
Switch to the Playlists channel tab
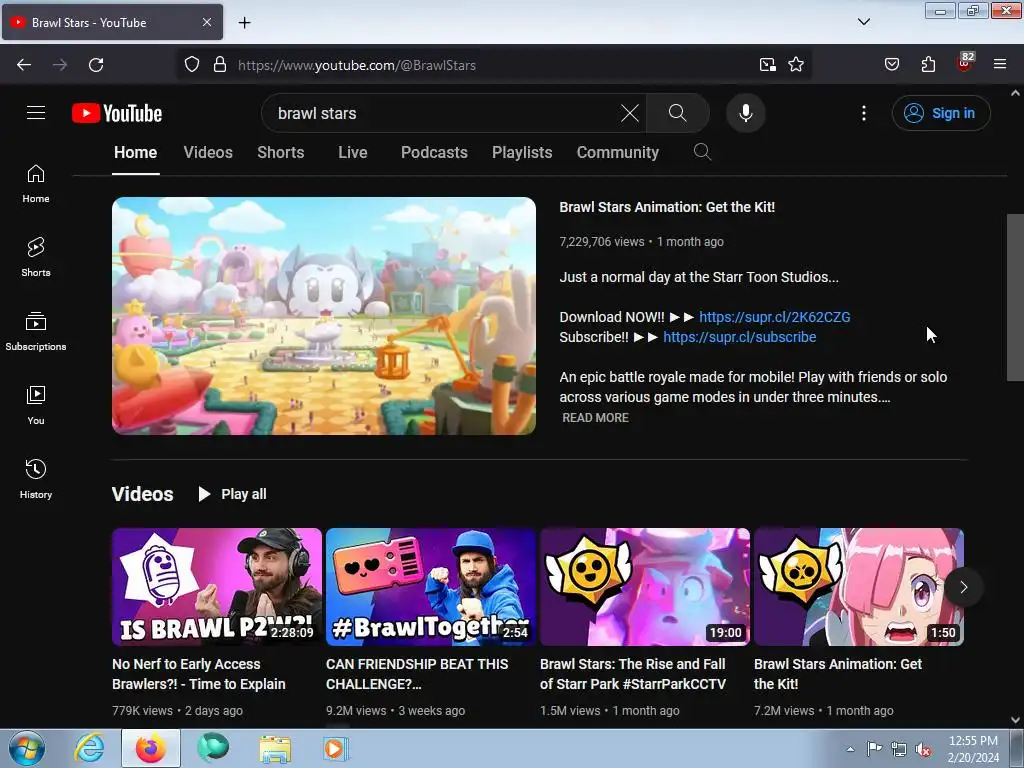522,152
